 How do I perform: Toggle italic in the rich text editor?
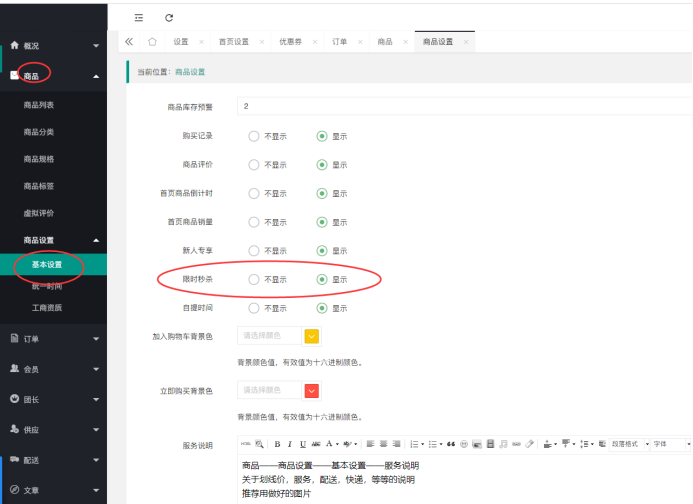click(x=290, y=443)
